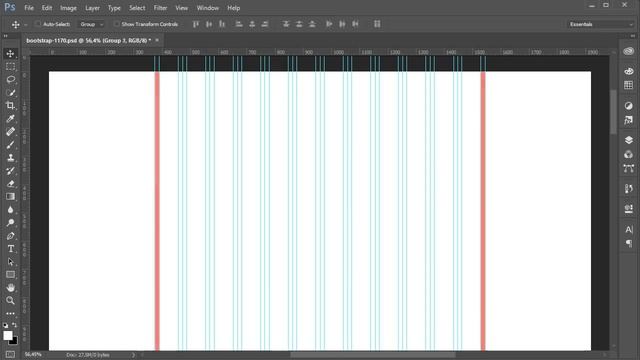Select the History Brush tool
The image size is (640, 360).
click(11, 171)
